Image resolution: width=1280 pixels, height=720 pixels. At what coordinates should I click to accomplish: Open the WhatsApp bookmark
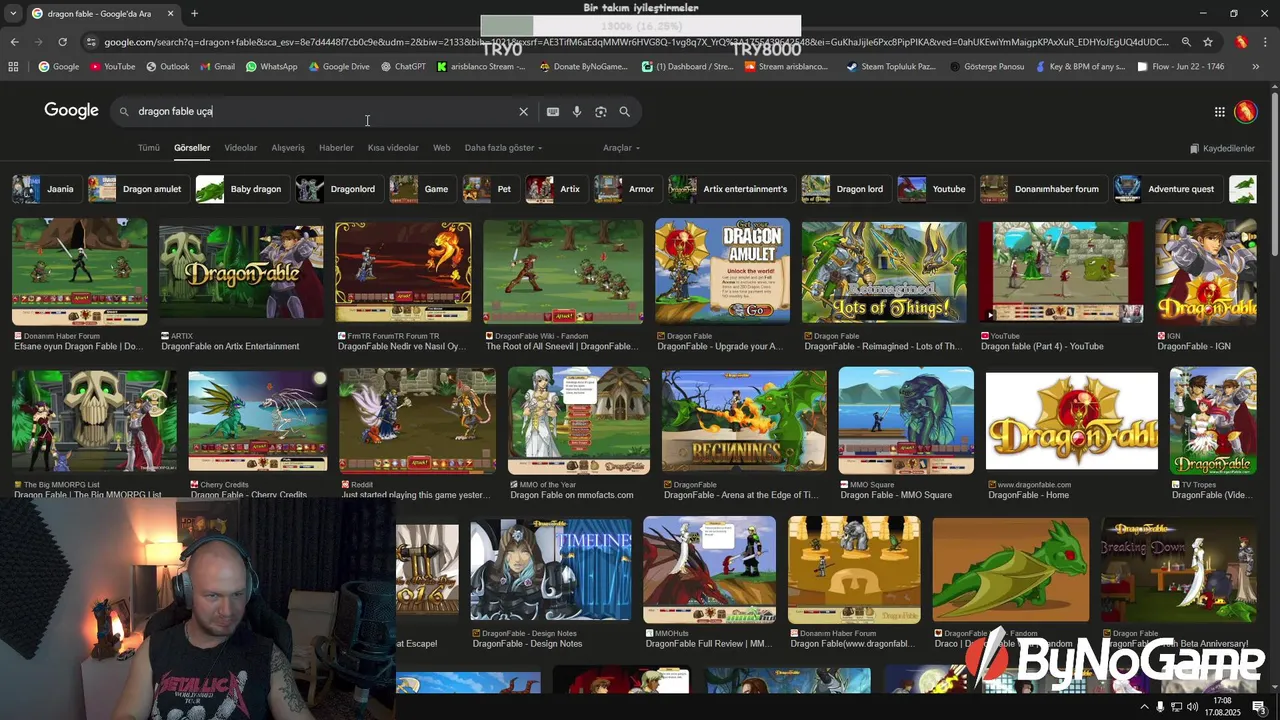[271, 67]
